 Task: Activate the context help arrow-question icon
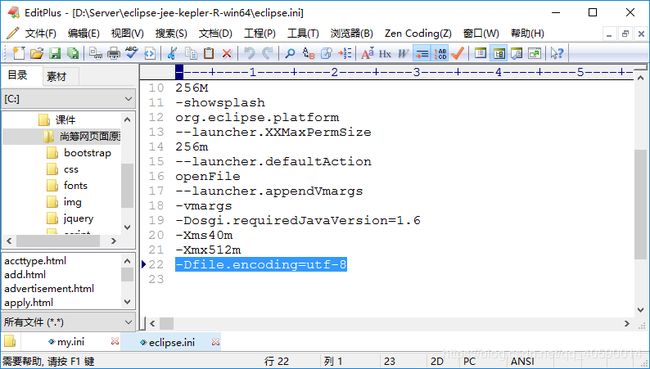pyautogui.click(x=557, y=53)
